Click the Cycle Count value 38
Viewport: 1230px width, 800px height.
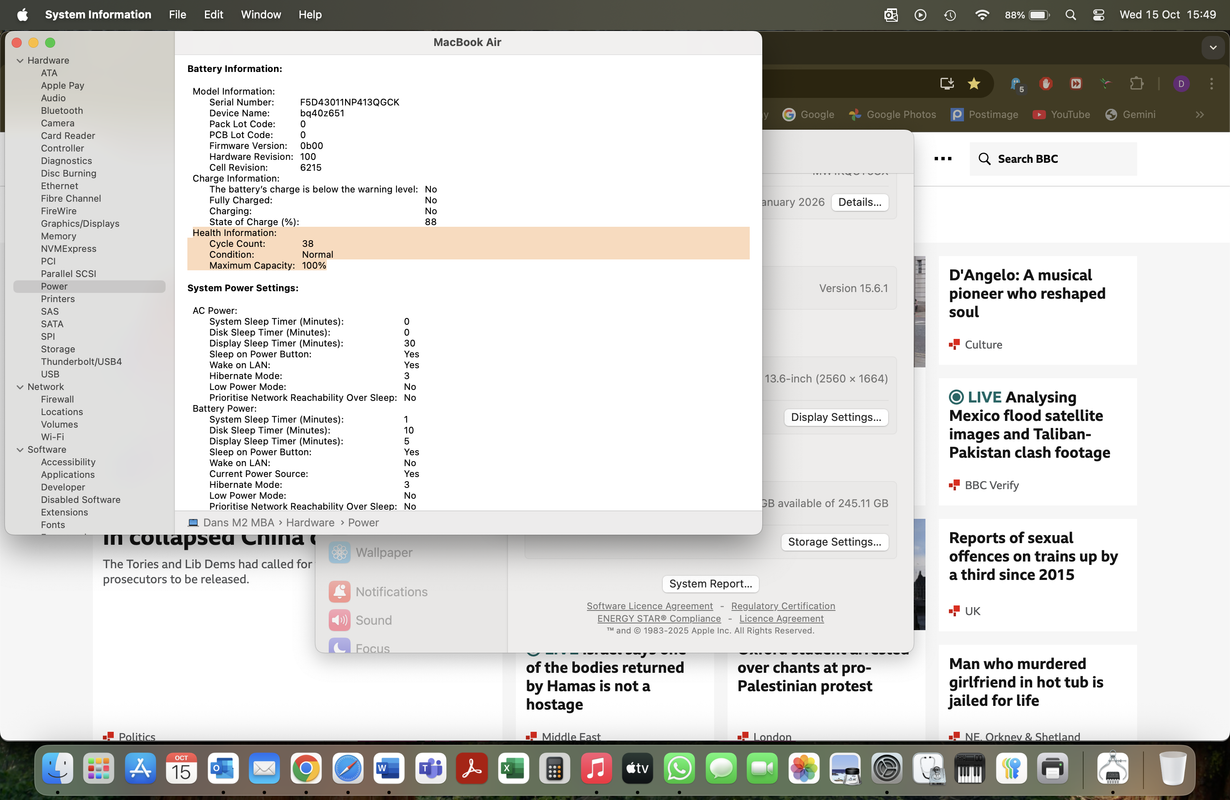308,244
